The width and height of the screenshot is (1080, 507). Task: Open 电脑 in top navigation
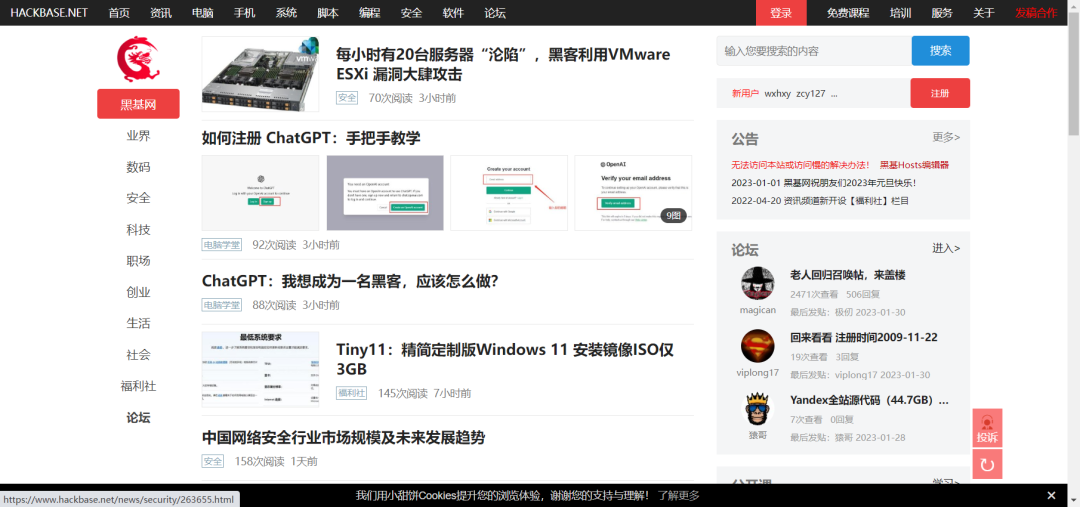click(202, 12)
